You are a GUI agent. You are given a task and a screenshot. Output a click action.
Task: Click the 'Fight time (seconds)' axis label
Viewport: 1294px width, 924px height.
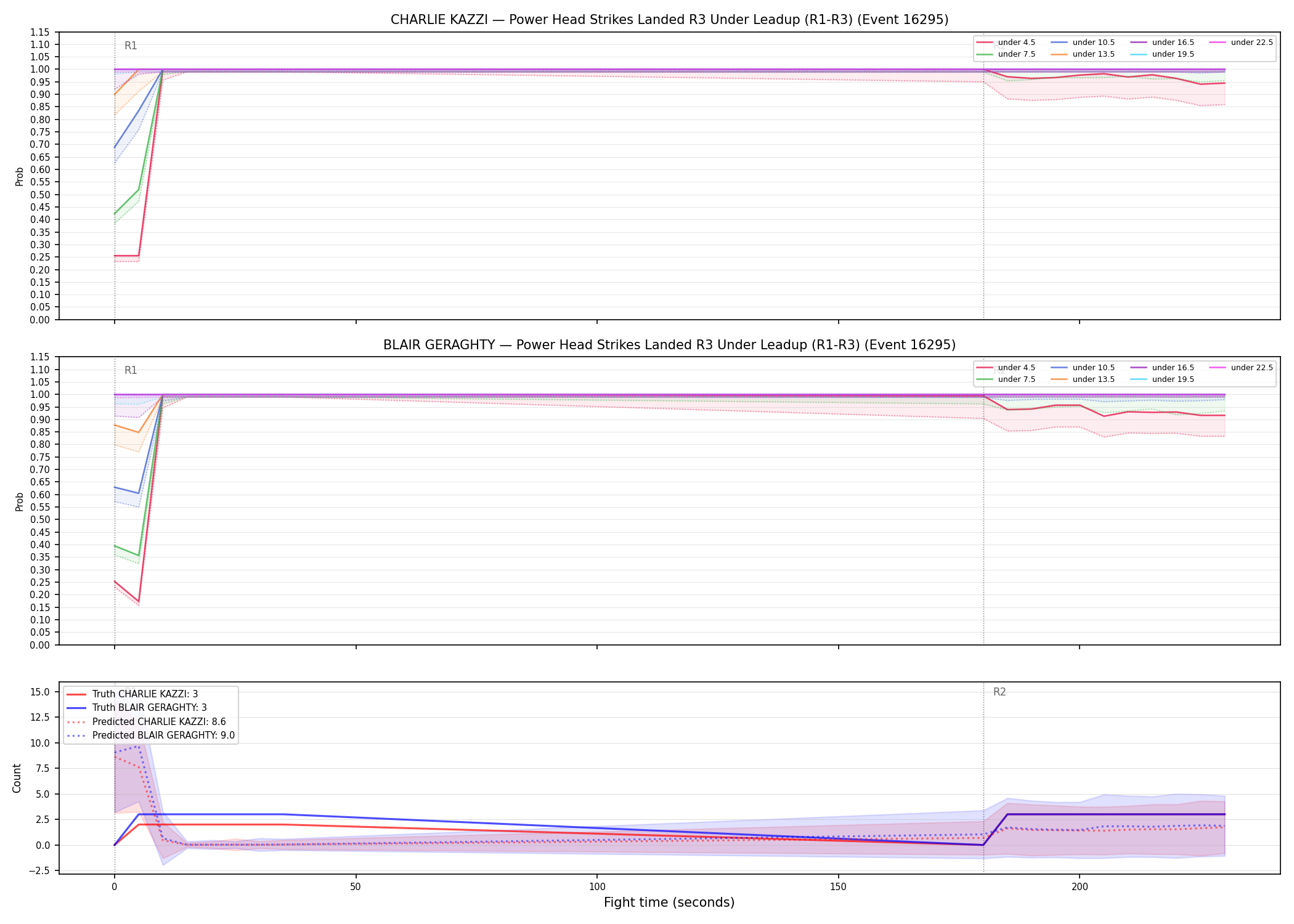tap(669, 902)
